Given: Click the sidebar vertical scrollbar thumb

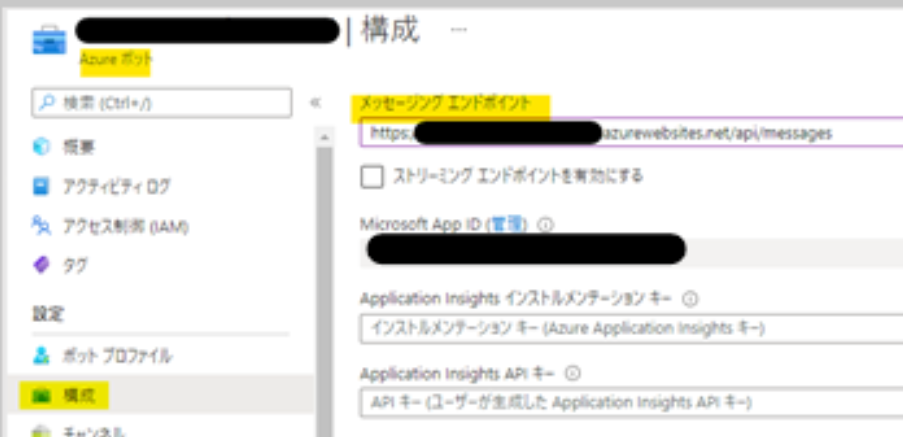Looking at the screenshot, I should coord(324,291).
